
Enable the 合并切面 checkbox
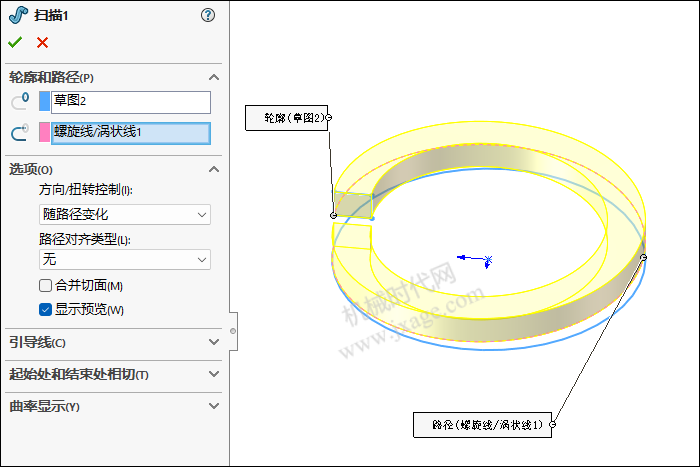[x=45, y=285]
